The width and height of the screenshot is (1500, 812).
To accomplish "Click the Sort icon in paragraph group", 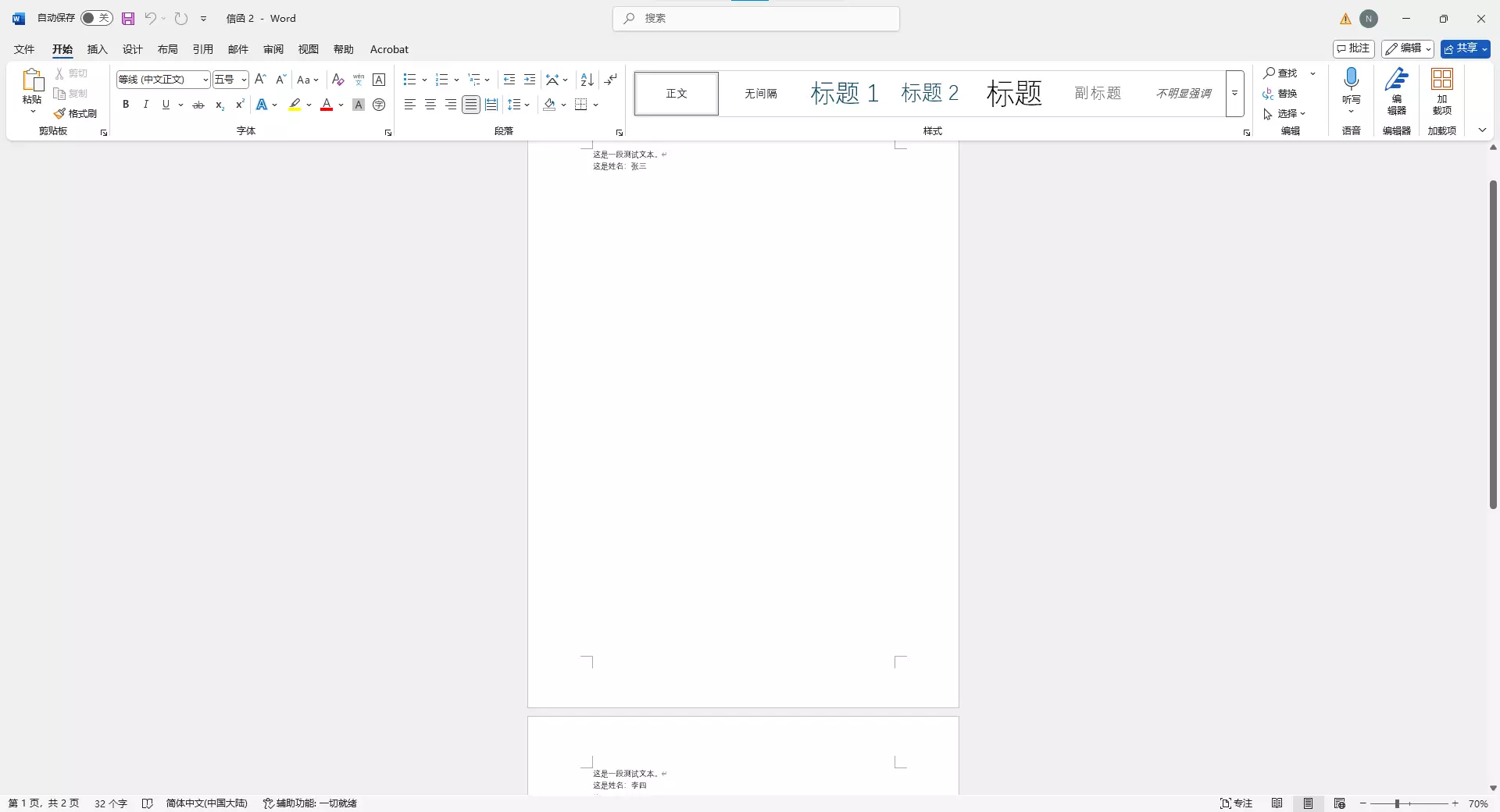I will point(587,80).
